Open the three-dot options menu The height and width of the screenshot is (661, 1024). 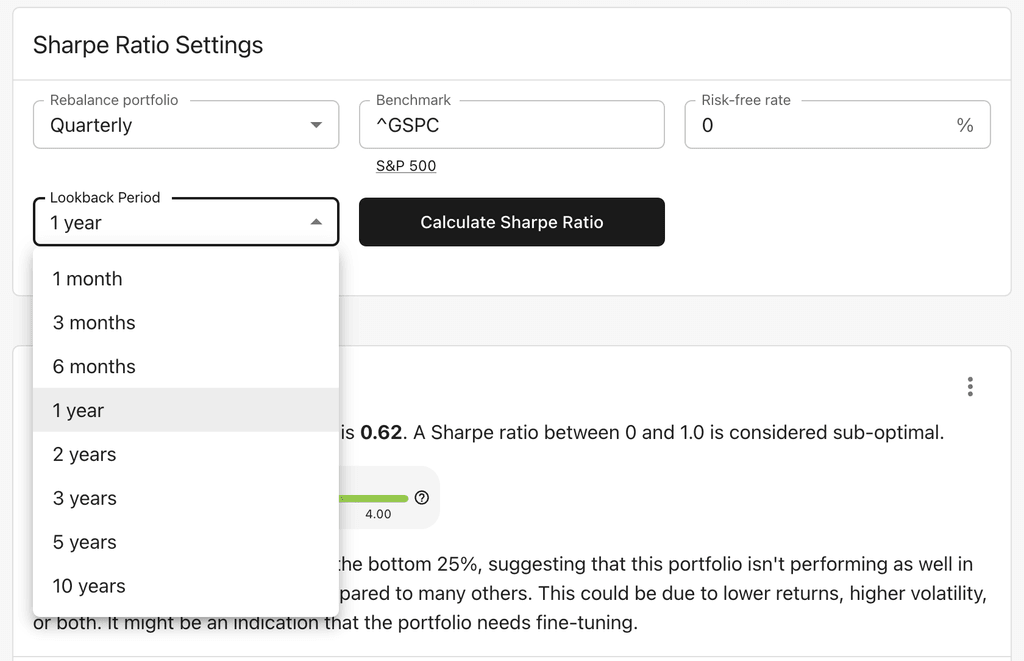click(x=970, y=387)
